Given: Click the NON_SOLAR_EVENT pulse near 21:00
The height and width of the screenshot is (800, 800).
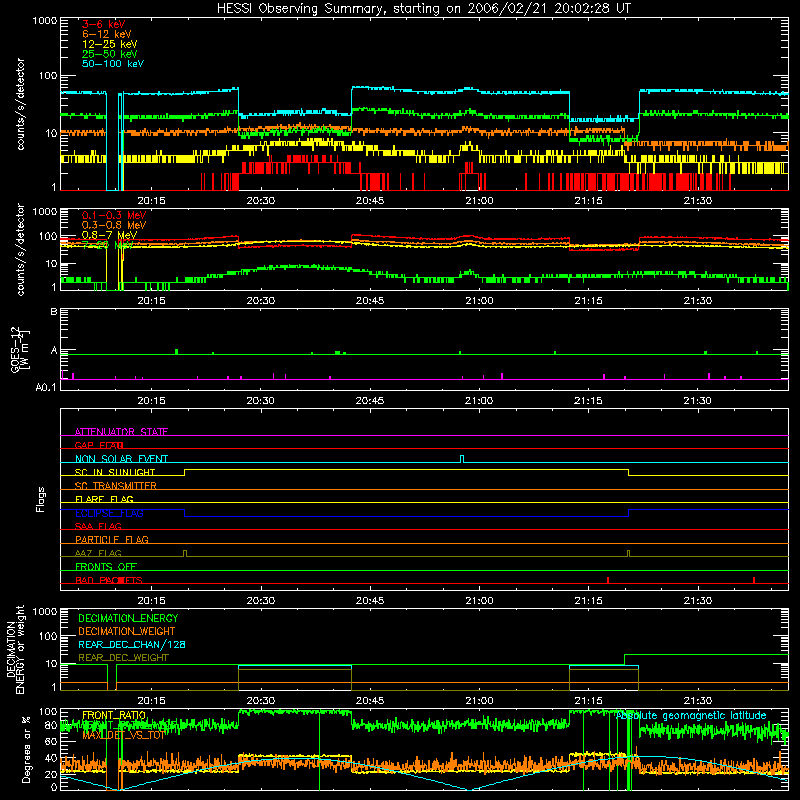Looking at the screenshot, I should coord(462,459).
